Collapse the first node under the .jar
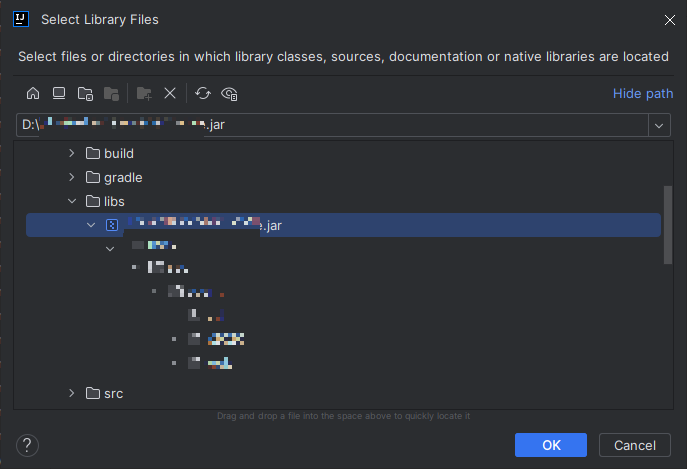Image resolution: width=687 pixels, height=469 pixels. point(110,249)
